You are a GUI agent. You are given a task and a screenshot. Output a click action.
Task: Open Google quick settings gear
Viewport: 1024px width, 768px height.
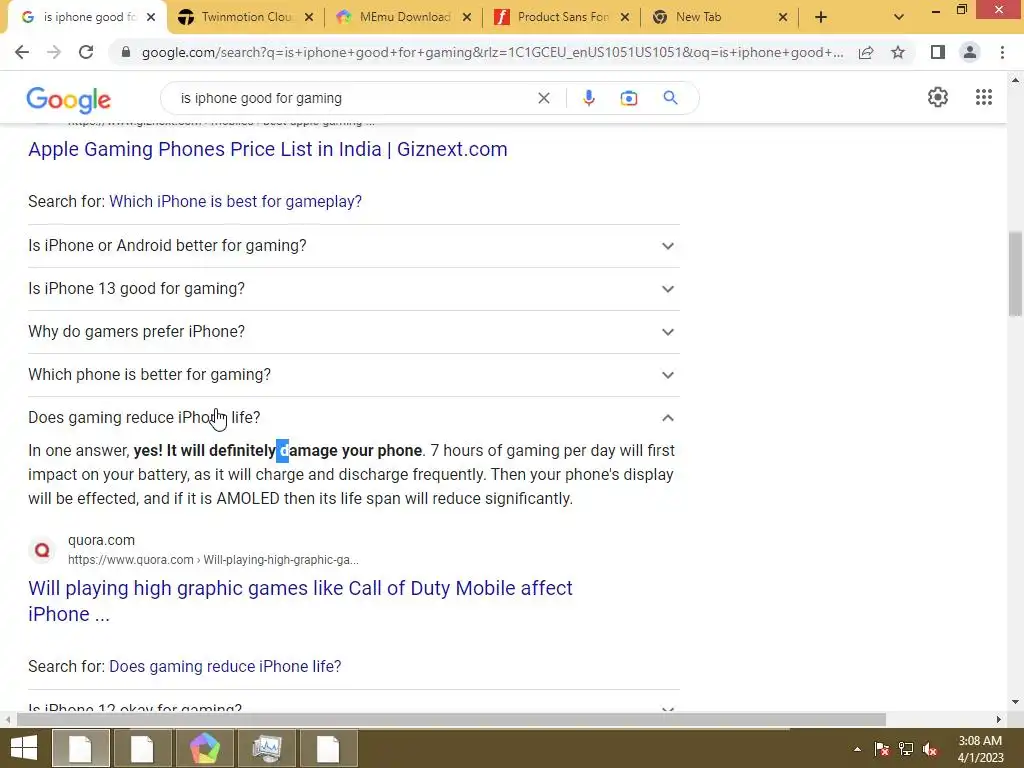coord(938,97)
